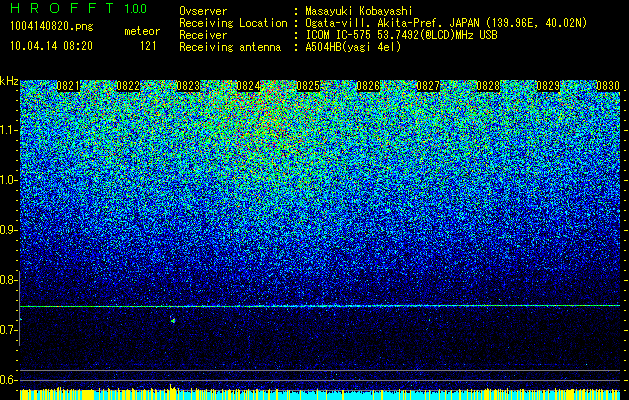
Task: Select the 0829 time label
Action: [548, 86]
